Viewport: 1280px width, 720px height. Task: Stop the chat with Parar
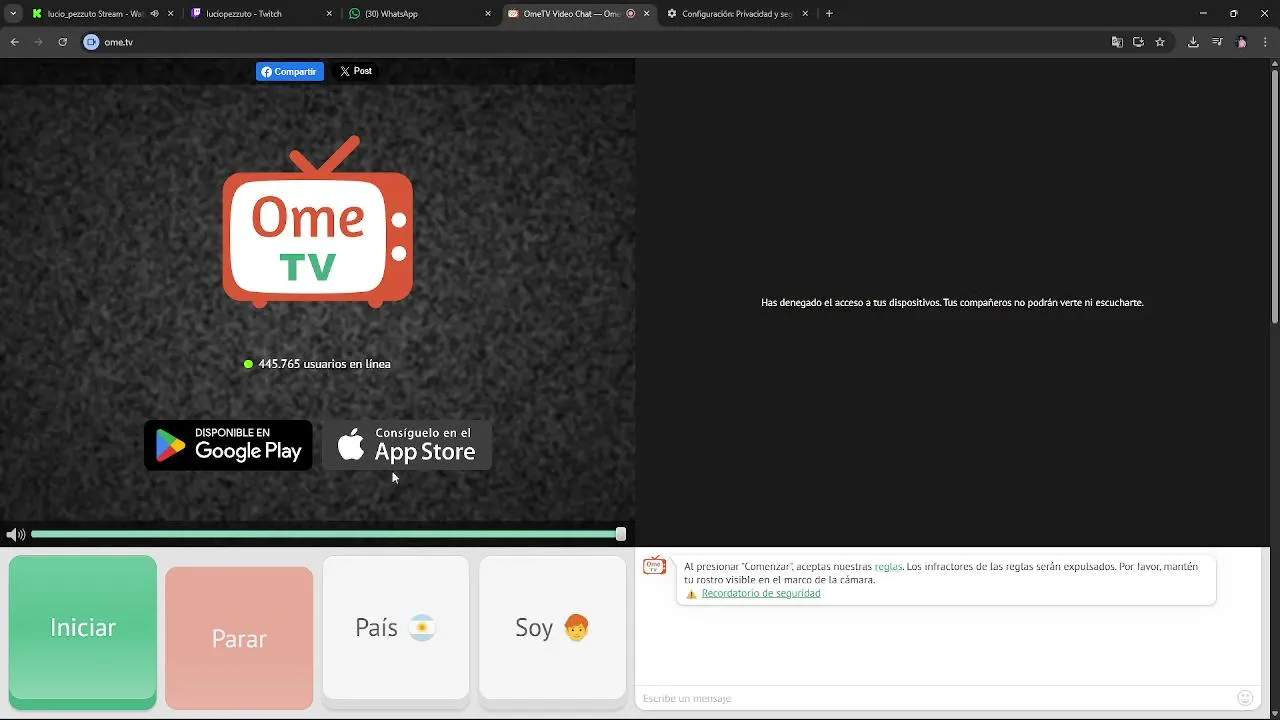(x=239, y=638)
